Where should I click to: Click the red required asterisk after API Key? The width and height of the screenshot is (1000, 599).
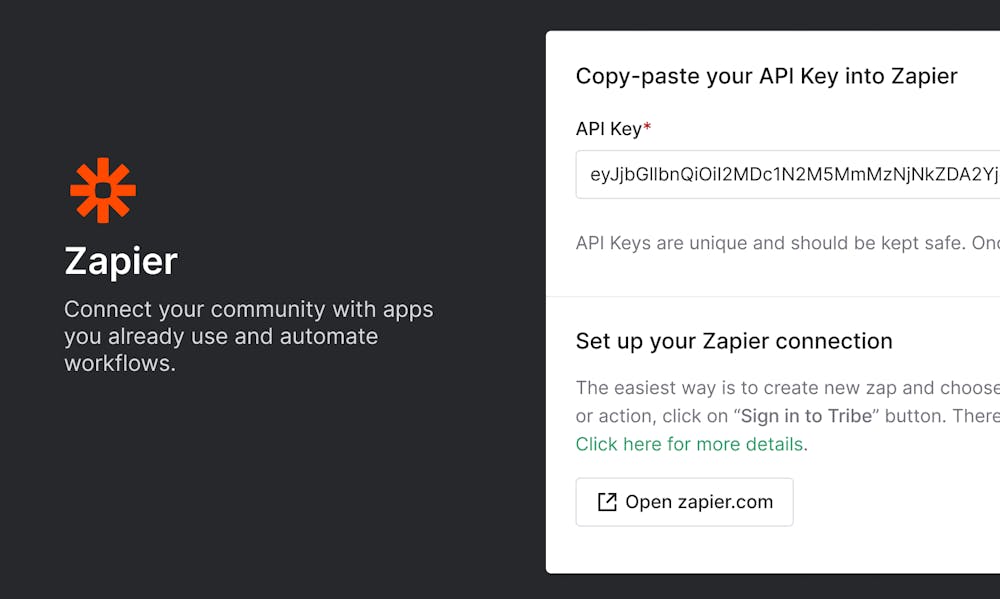[647, 126]
